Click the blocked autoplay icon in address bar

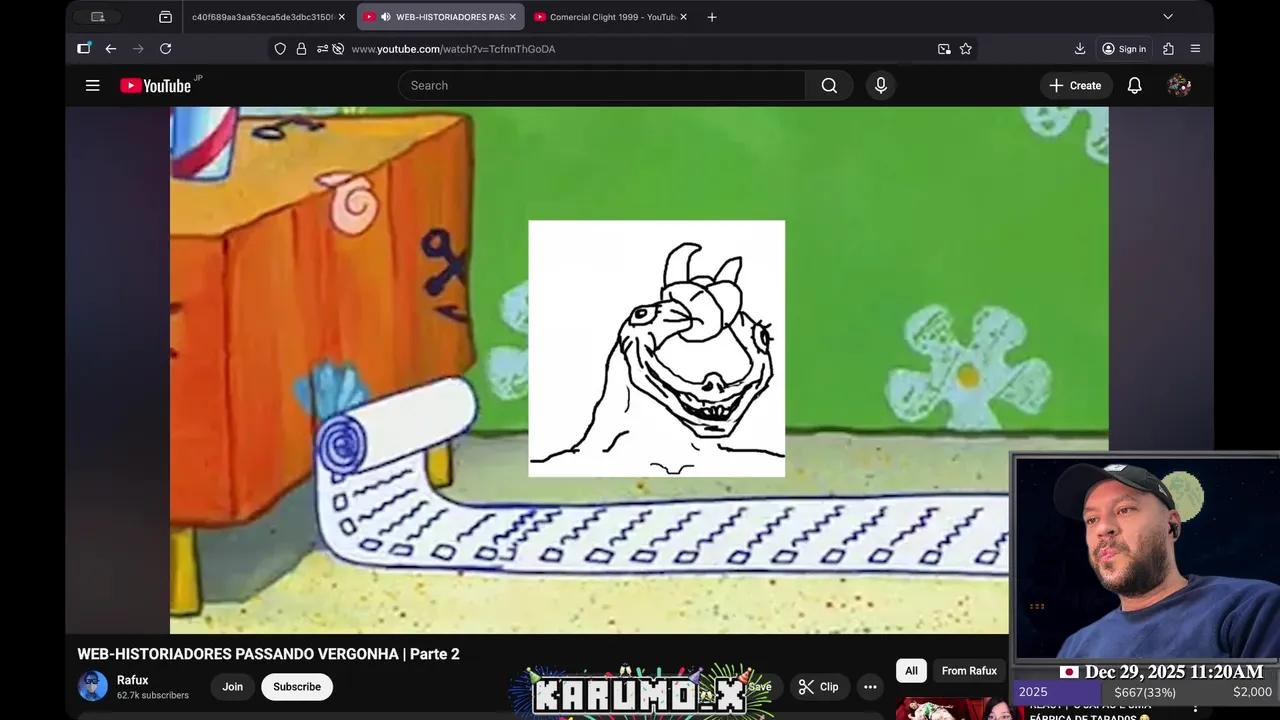coord(338,49)
